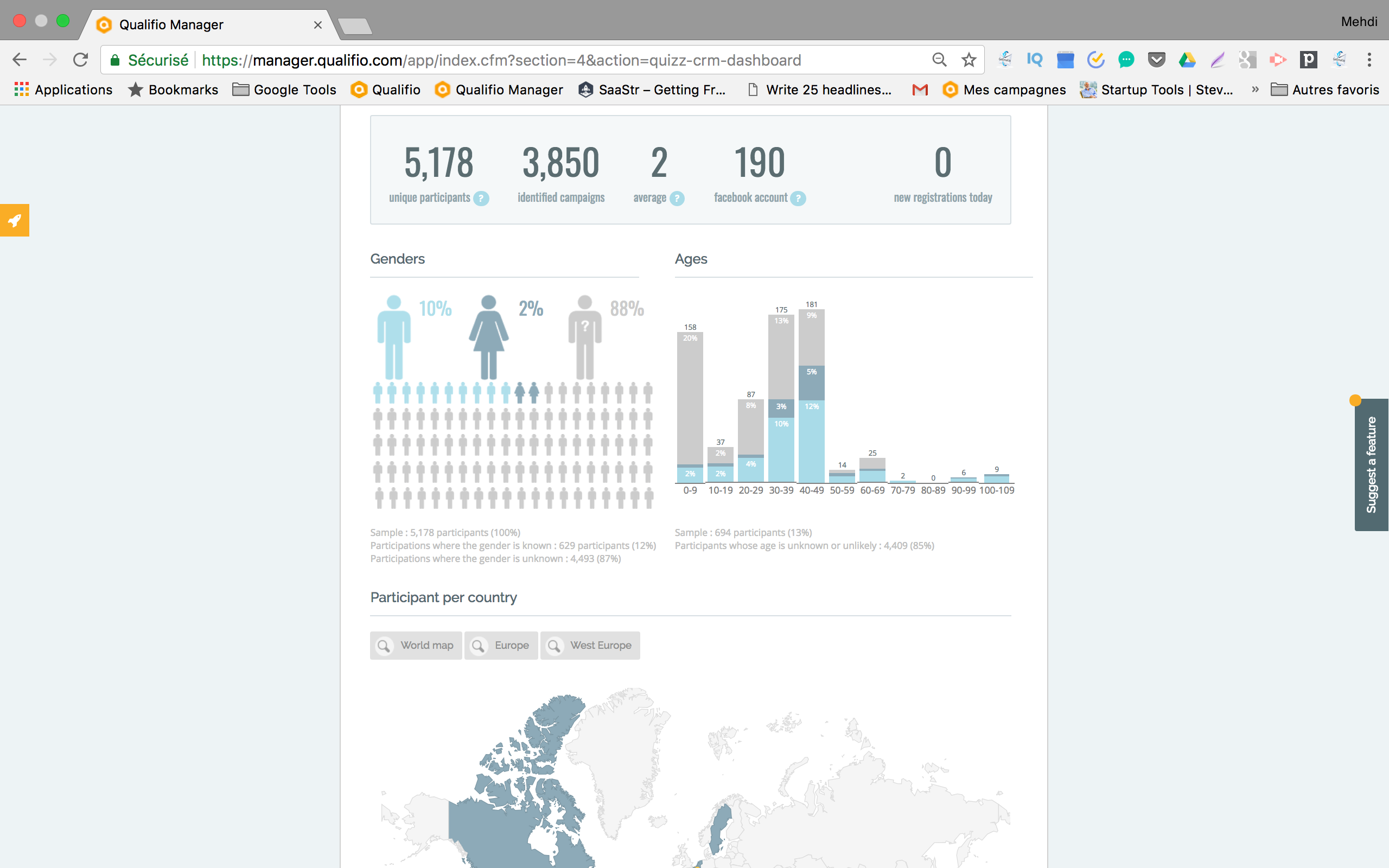Open the Google Drive extension icon
Screen dimensions: 1389x868
point(1187,60)
